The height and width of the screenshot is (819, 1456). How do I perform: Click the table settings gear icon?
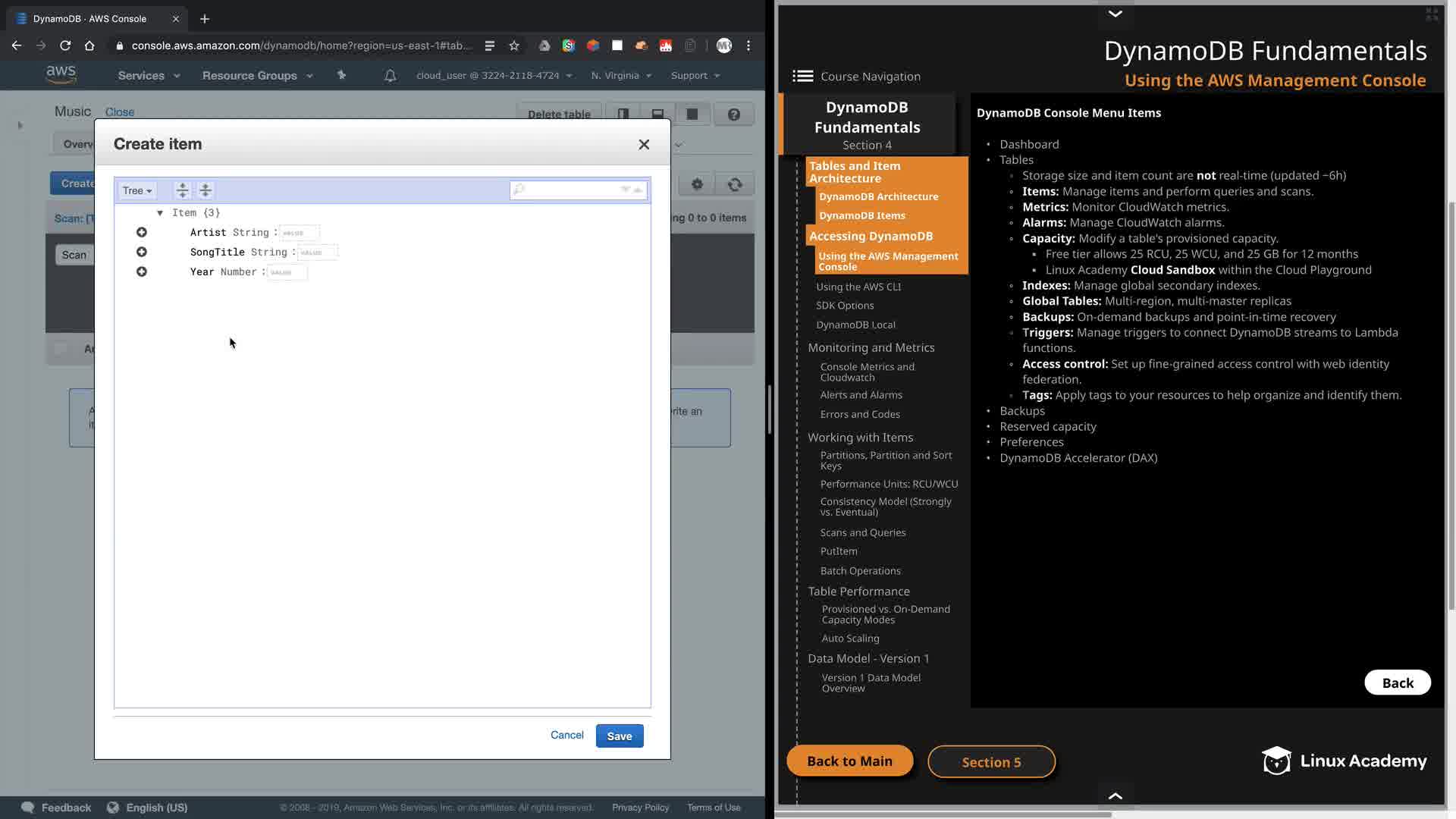697,184
